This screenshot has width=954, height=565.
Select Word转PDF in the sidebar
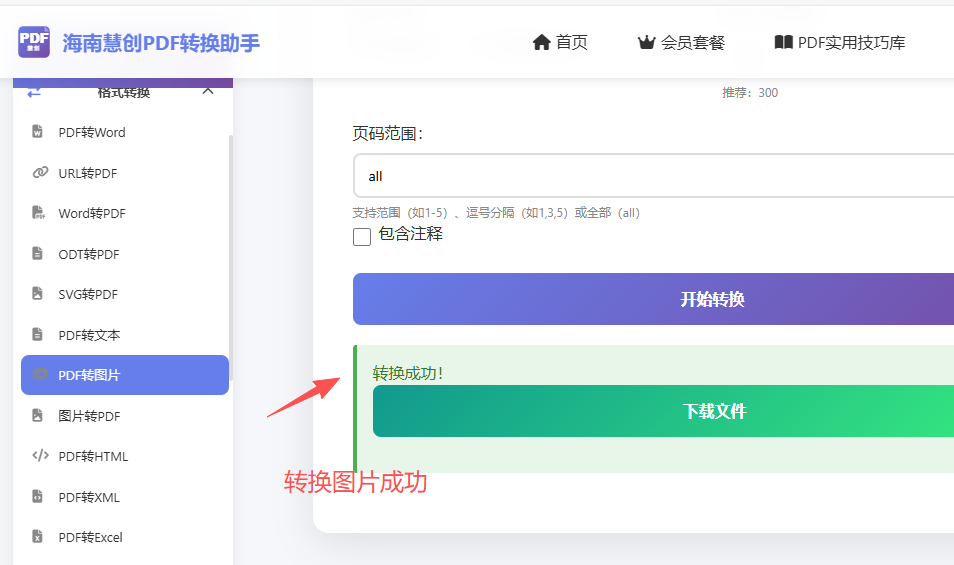click(125, 213)
